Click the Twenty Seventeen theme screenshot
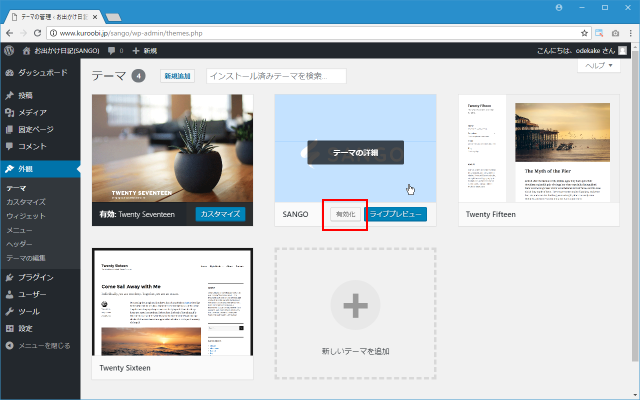Viewport: 640px width, 400px height. click(x=172, y=149)
